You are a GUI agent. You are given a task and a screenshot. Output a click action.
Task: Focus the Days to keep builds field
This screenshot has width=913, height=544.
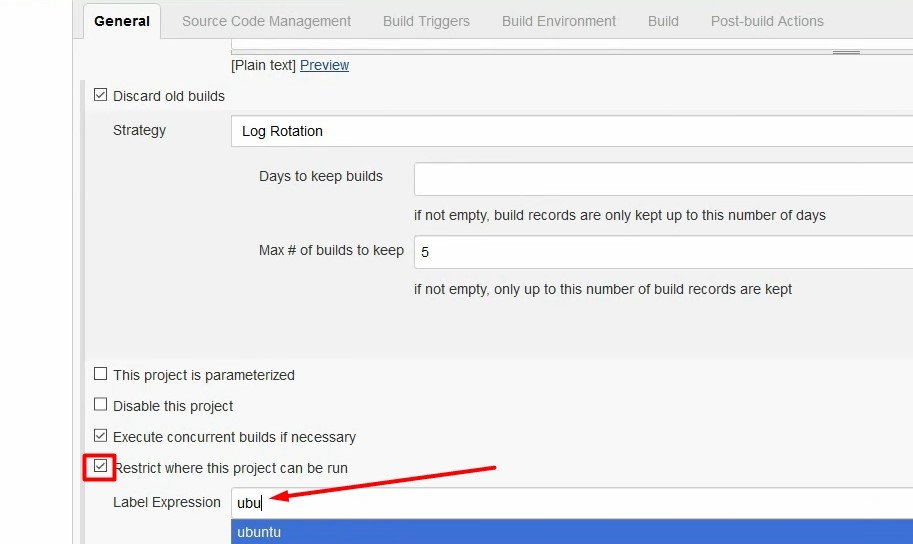pyautogui.click(x=663, y=179)
